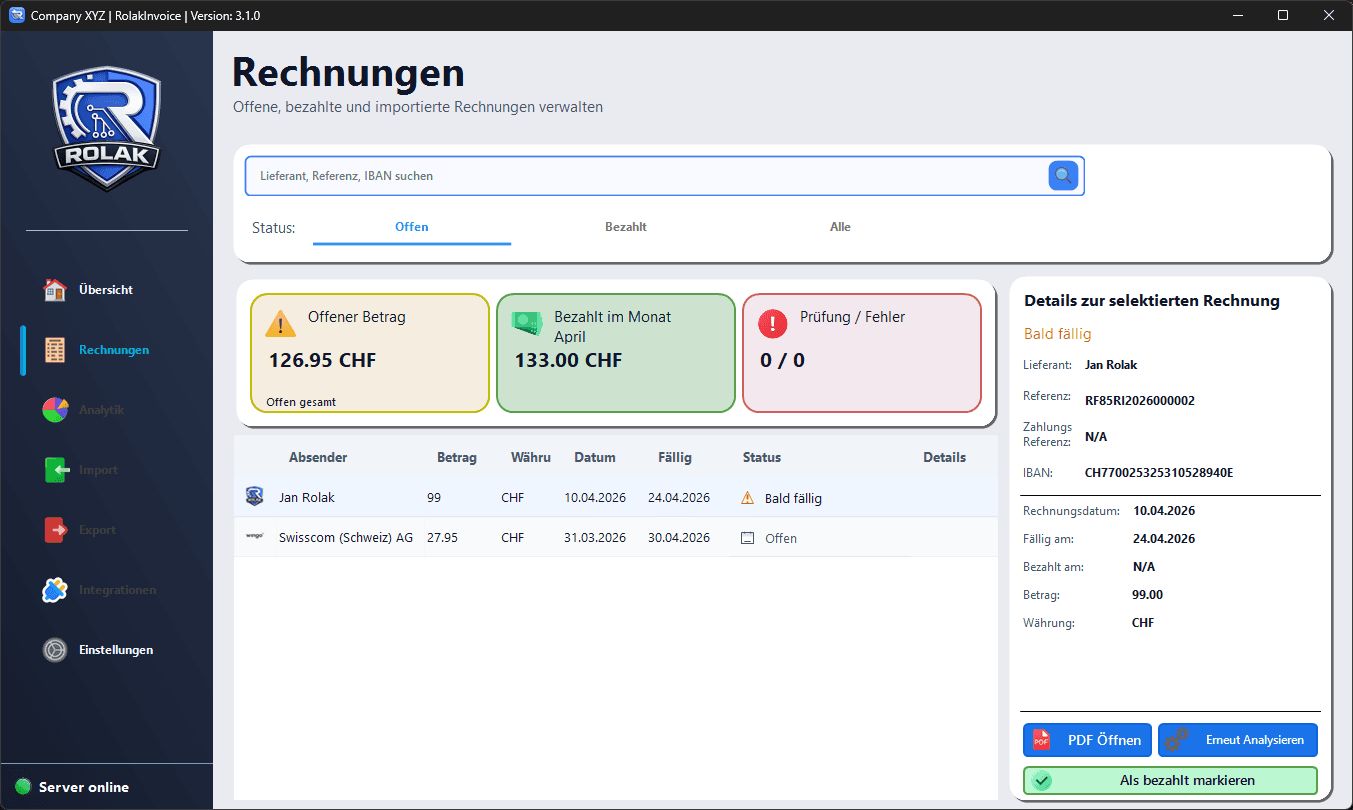The image size is (1353, 810).
Task: Click the green Import arrow icon
Action: tap(55, 470)
